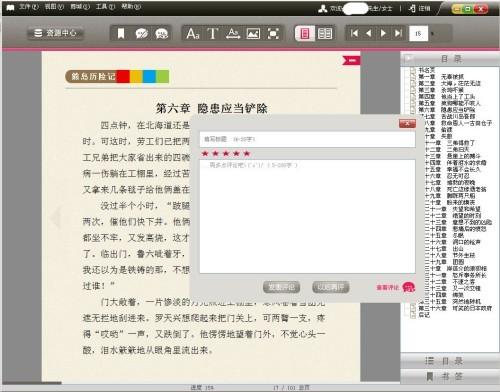Click the chapter heading 第六章 隐患应当铲除 on page
The height and width of the screenshot is (392, 500).
[x=212, y=108]
